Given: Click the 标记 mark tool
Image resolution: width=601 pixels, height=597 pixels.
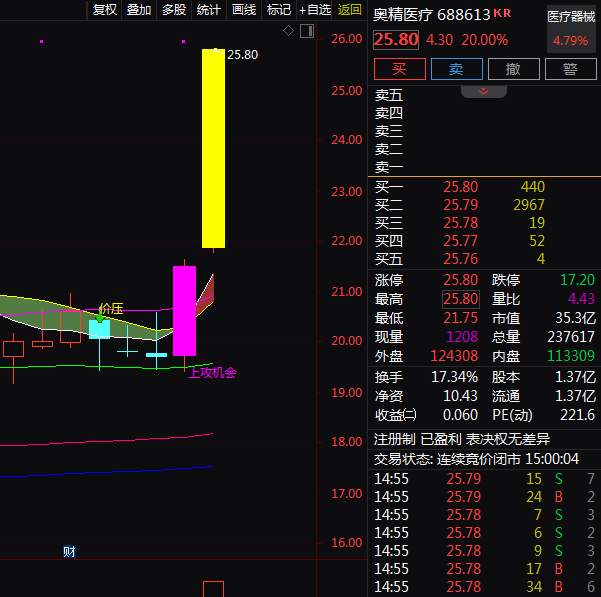Looking at the screenshot, I should click(x=279, y=10).
